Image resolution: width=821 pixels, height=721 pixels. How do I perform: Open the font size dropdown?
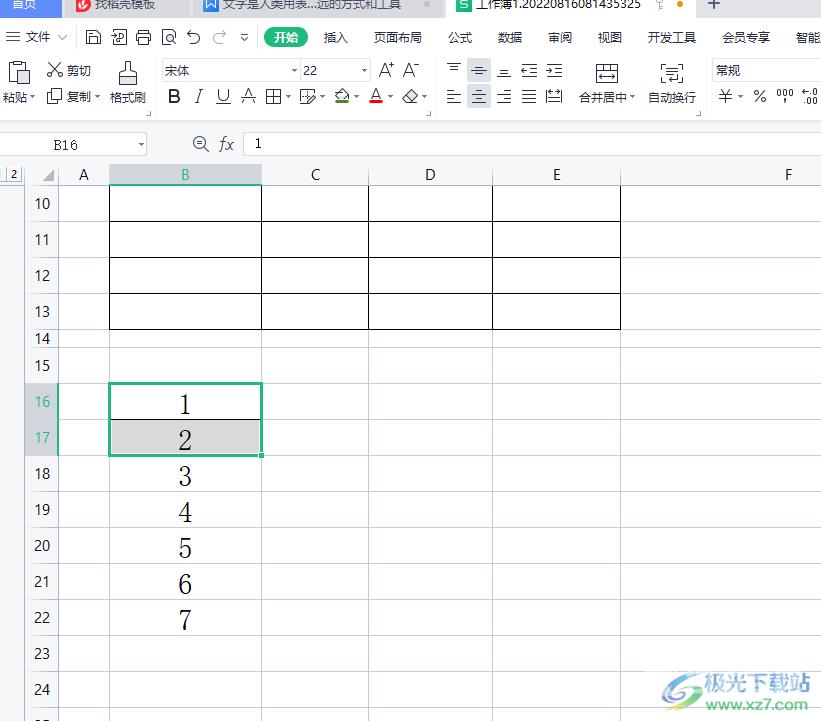(x=364, y=70)
